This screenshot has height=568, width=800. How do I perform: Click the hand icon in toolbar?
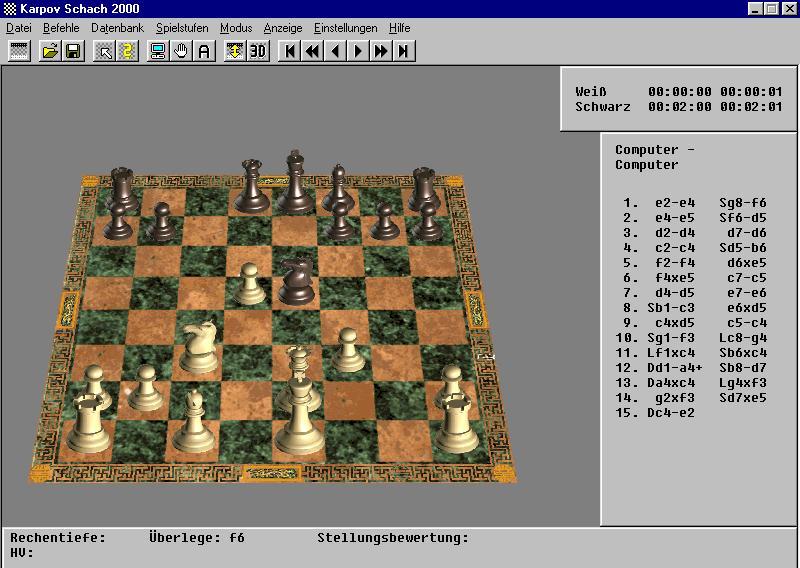[x=181, y=51]
